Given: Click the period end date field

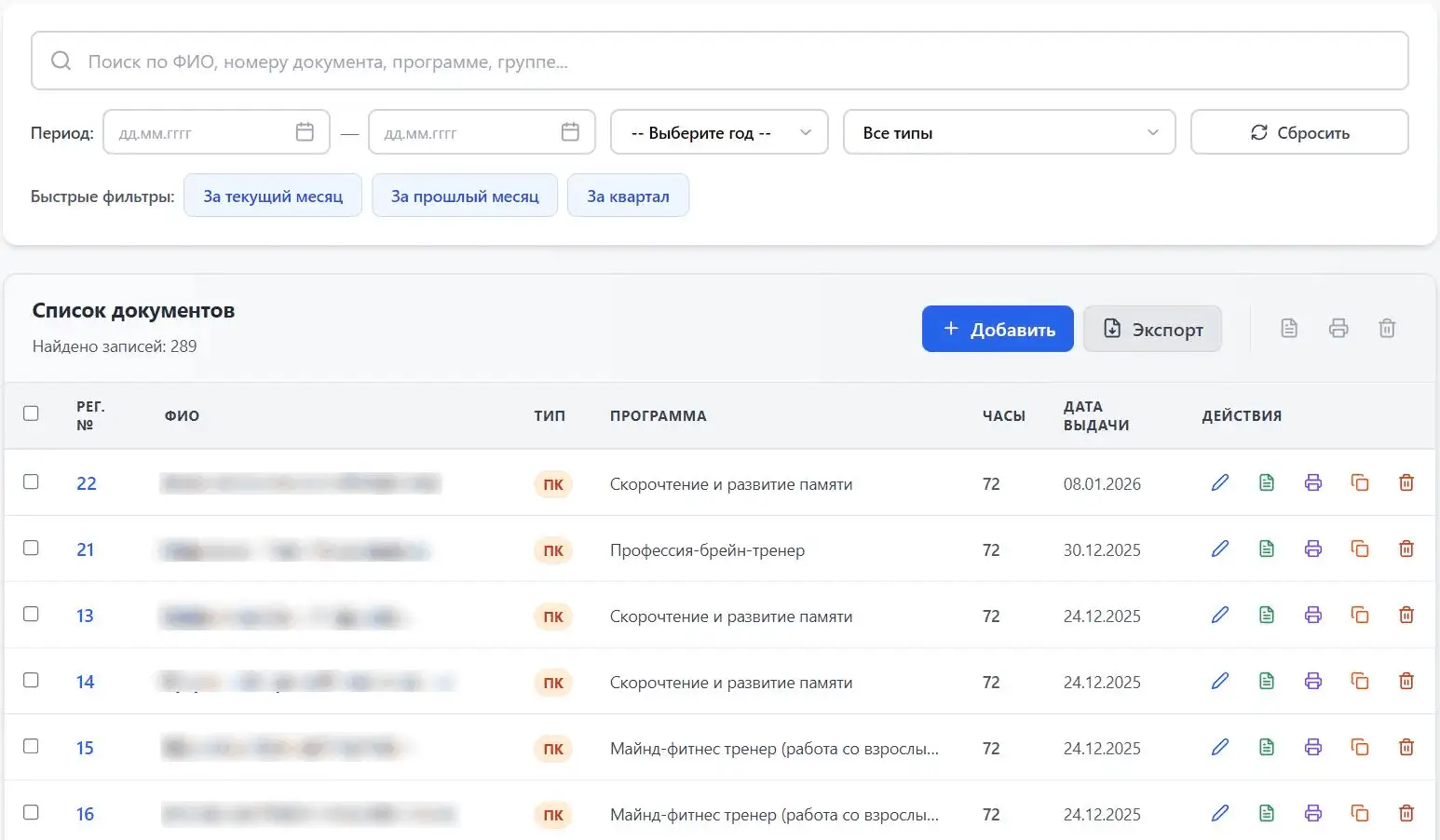Looking at the screenshot, I should (x=482, y=132).
